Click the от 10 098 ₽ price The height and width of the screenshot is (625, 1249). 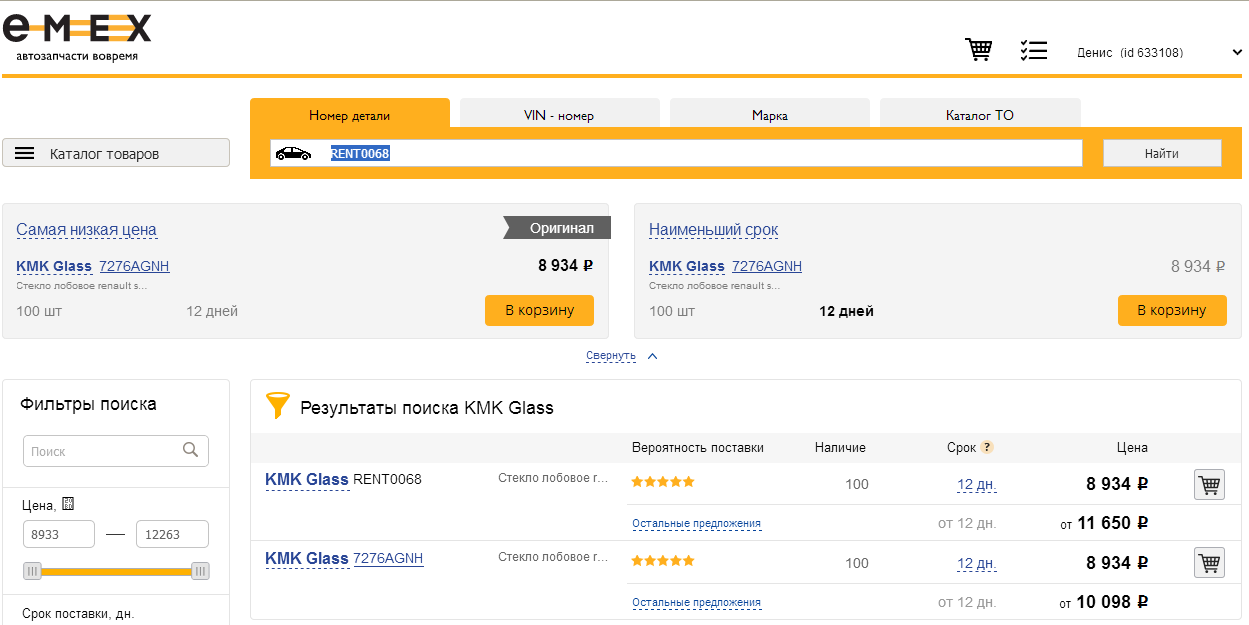coord(1104,601)
